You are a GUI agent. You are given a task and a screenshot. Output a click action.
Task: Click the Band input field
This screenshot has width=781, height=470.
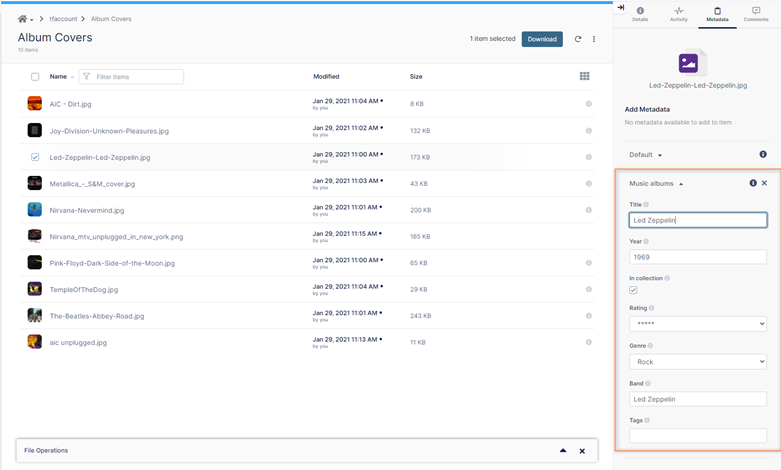point(698,399)
